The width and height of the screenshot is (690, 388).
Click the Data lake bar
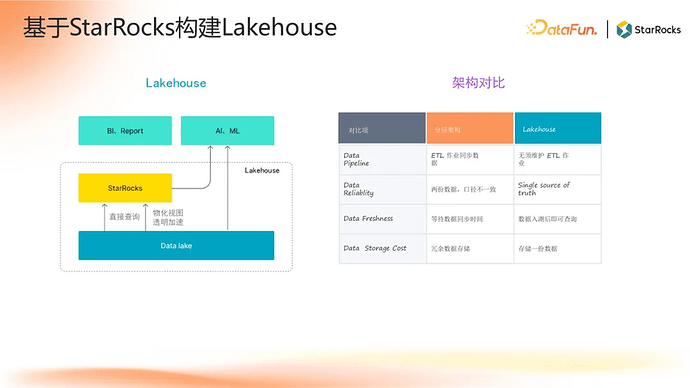[176, 245]
